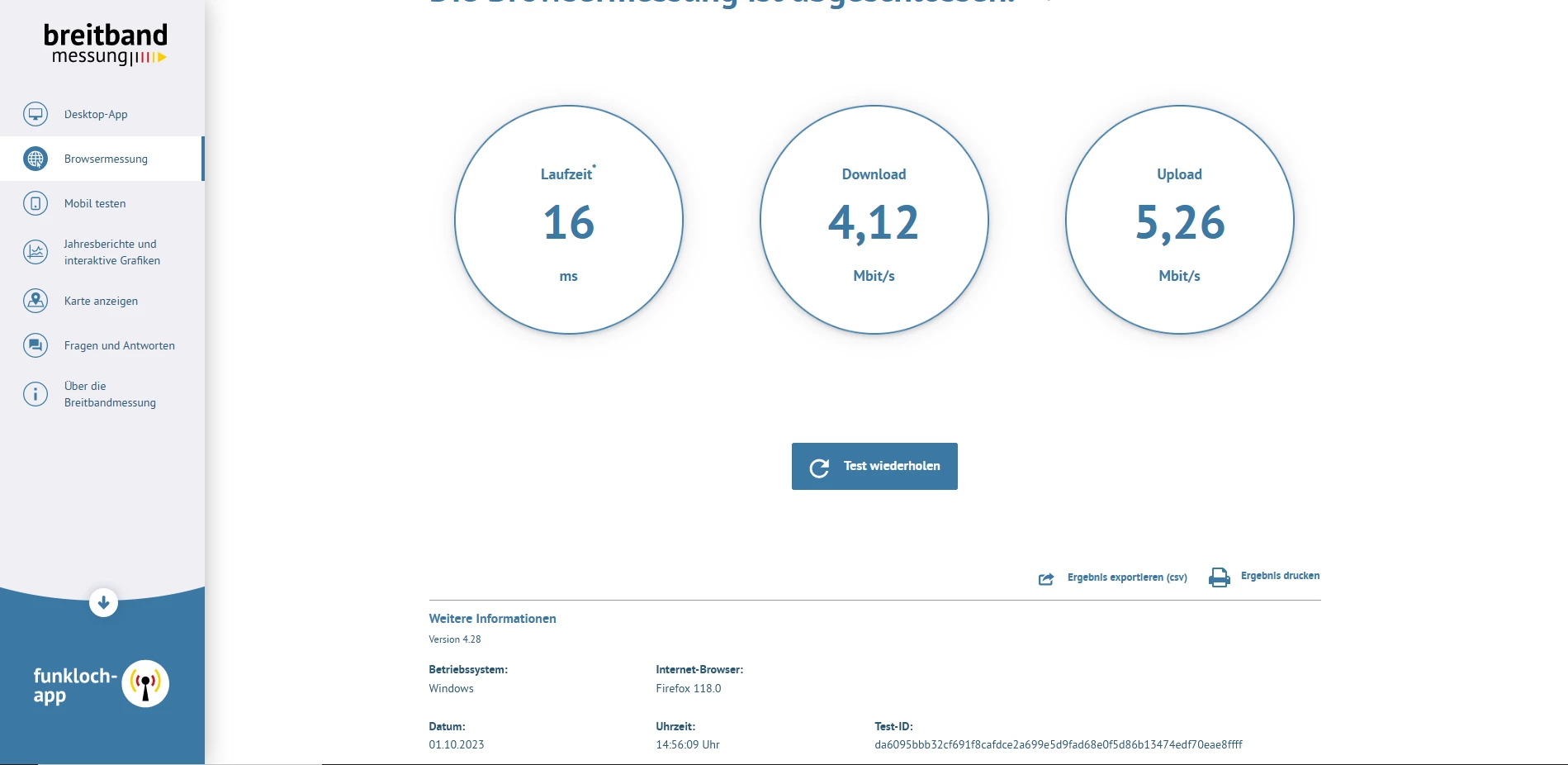Open Über die Breitbandmessung
The height and width of the screenshot is (765, 1568).
[x=110, y=394]
